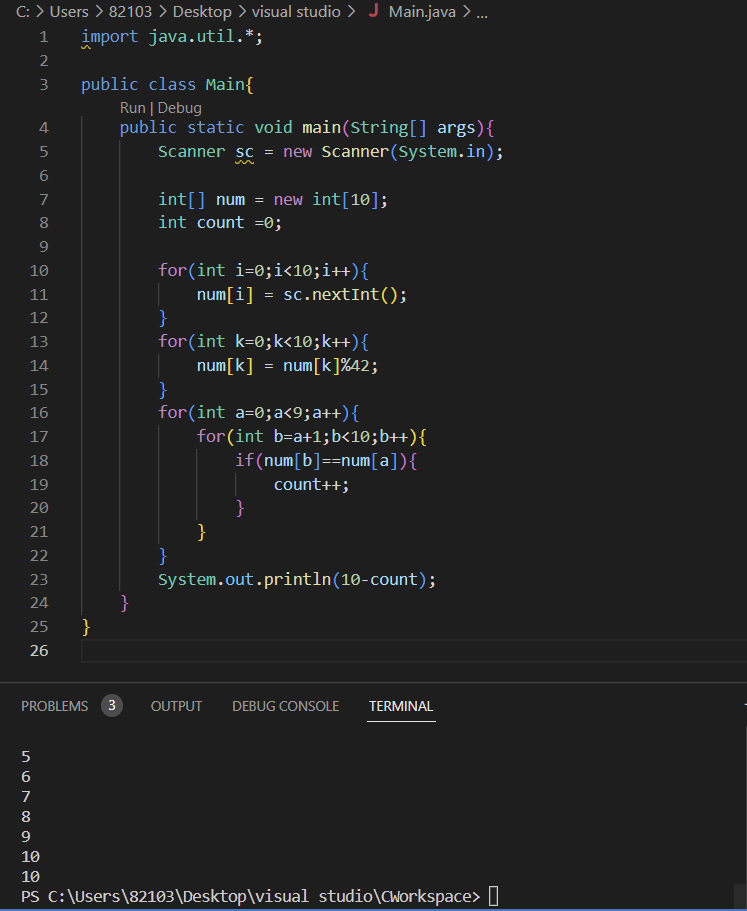Click 'new int[10]' on line 7
Viewport: 747px width, 911px height.
(x=326, y=199)
